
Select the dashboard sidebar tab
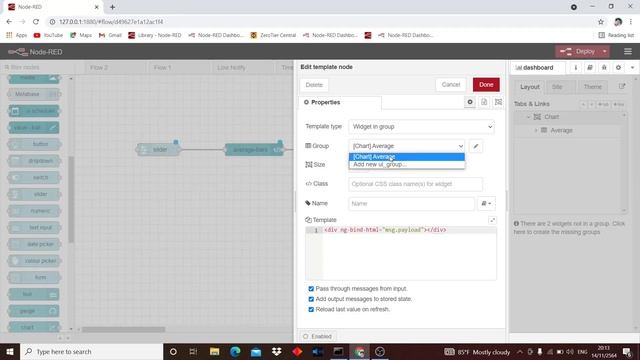538,68
